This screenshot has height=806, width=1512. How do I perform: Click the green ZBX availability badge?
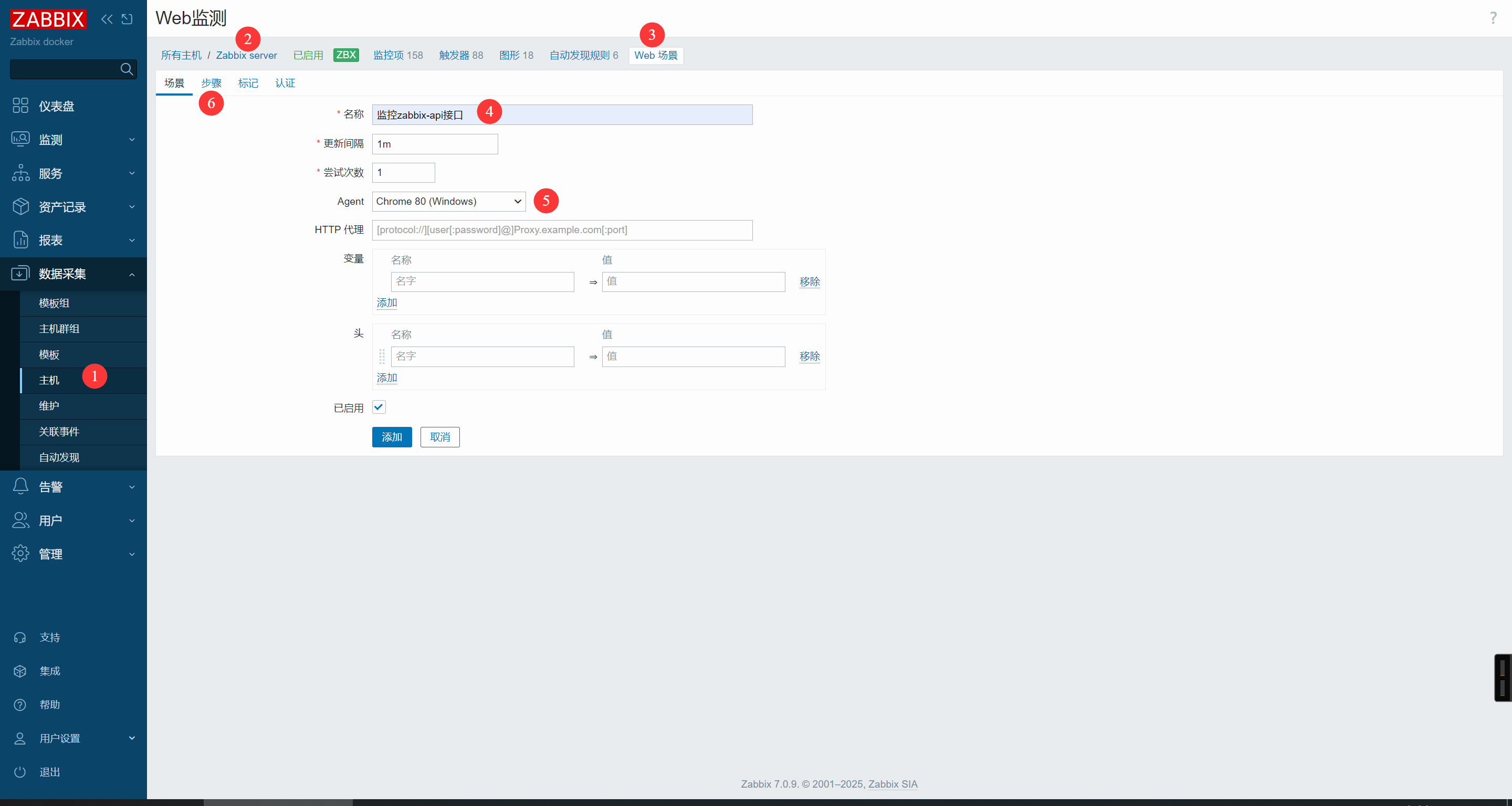(x=346, y=55)
